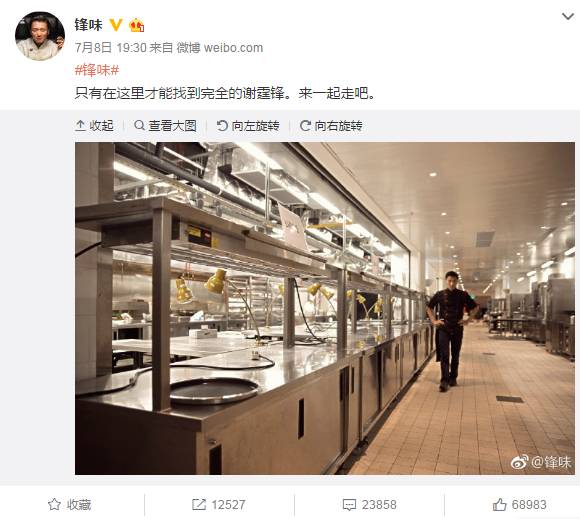Click the crown membership badge icon
Screen dimensions: 580x519
(x=136, y=25)
